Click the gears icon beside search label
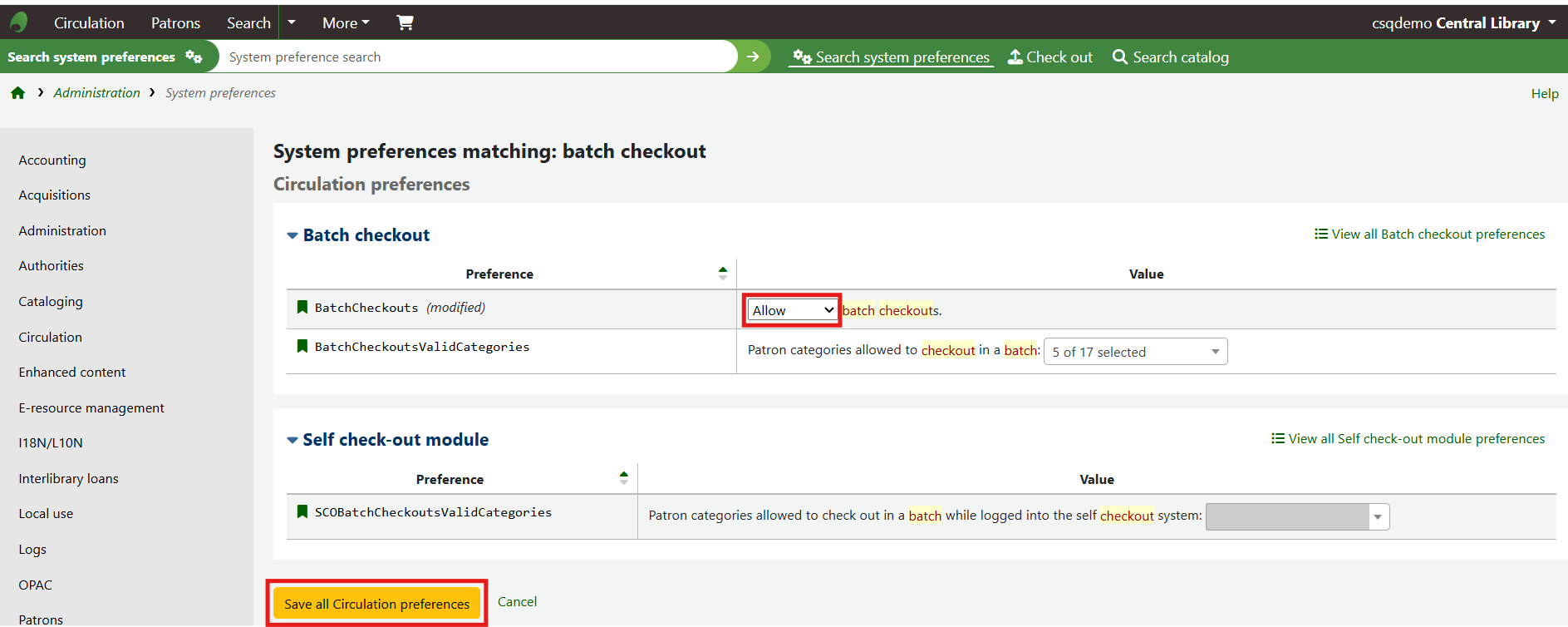The image size is (1568, 627). [x=194, y=57]
